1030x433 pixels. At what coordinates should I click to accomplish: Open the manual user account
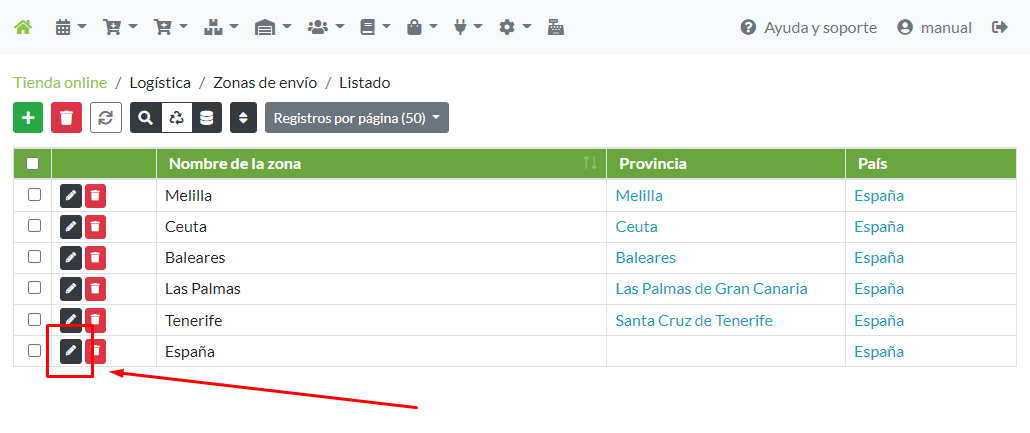point(934,28)
